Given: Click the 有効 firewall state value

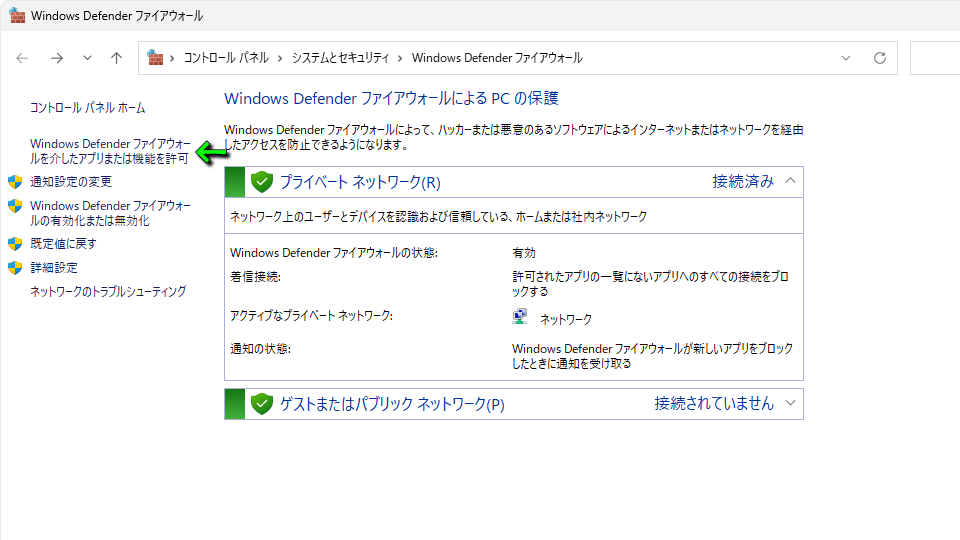Looking at the screenshot, I should 524,253.
